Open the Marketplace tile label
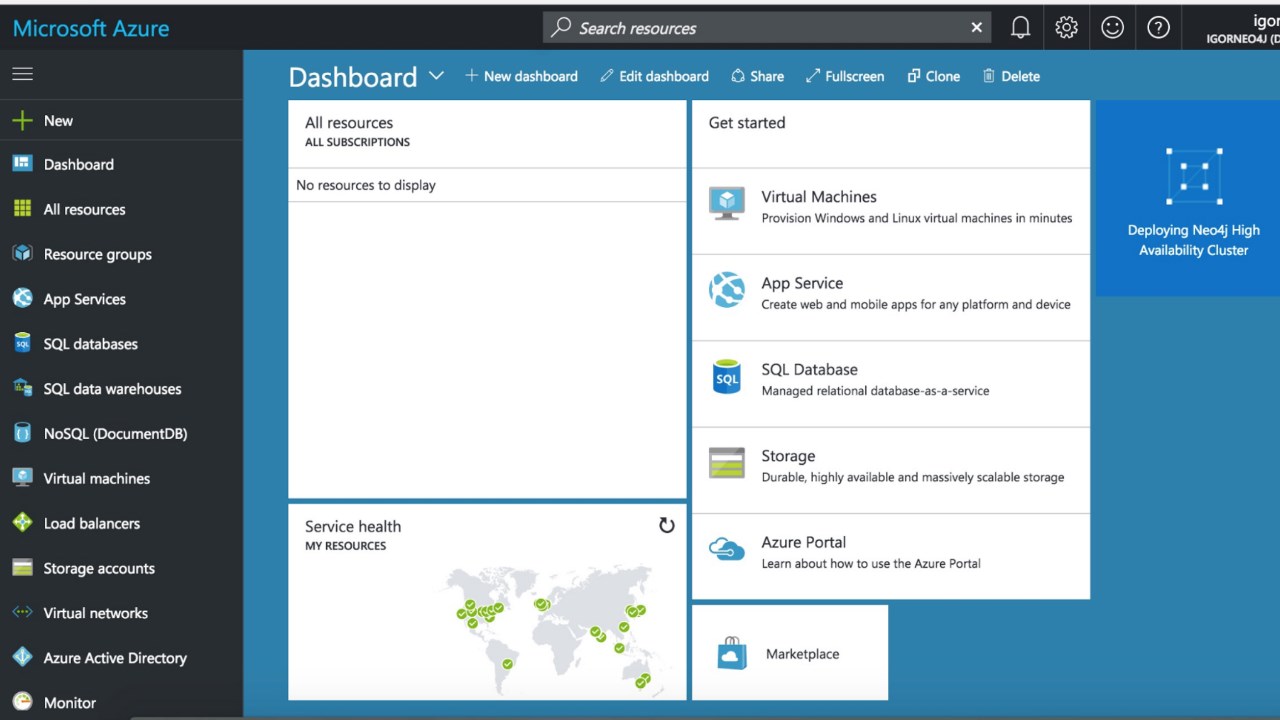 [802, 654]
